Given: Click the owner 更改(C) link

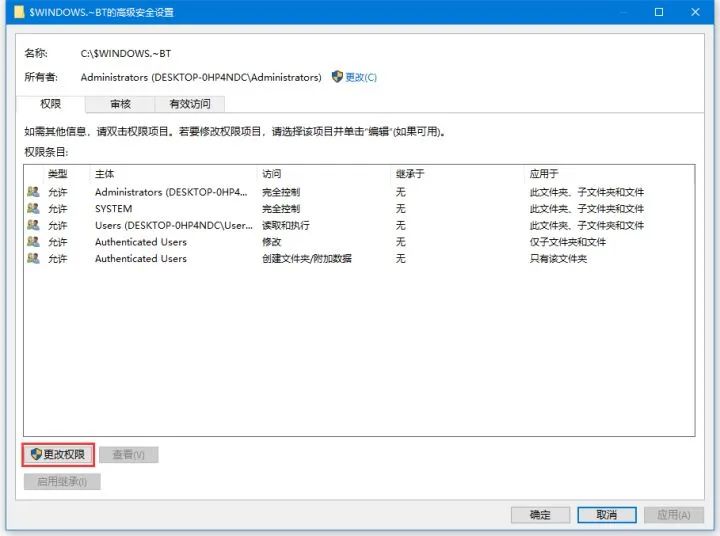Looking at the screenshot, I should tap(361, 77).
